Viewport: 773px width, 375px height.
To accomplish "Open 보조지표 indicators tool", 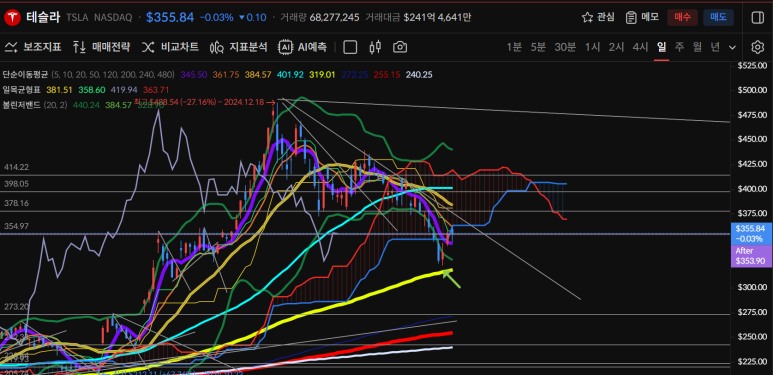I will click(x=33, y=47).
